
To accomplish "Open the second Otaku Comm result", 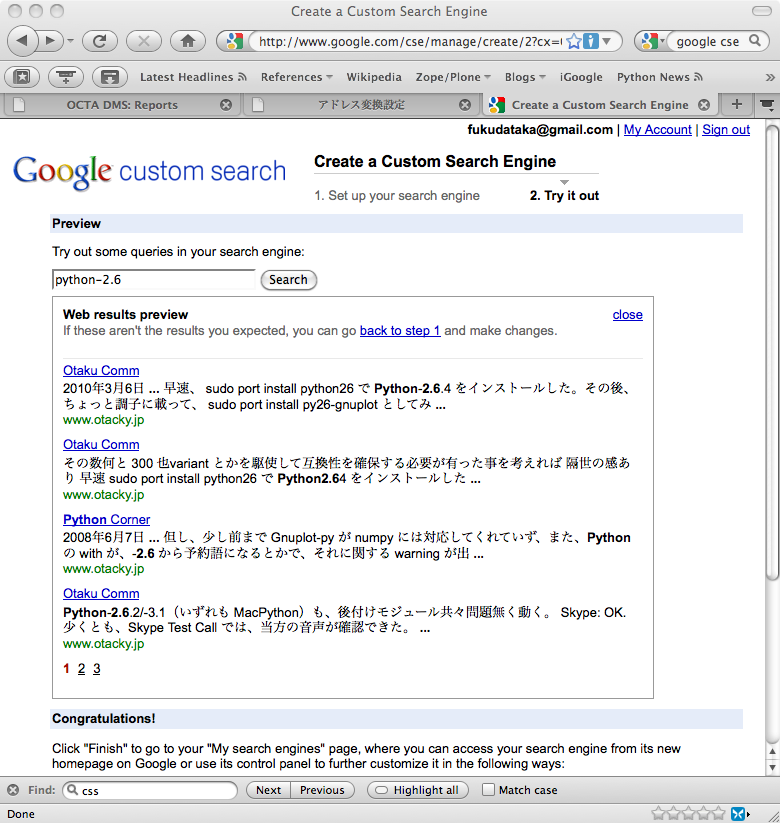I will coord(101,445).
